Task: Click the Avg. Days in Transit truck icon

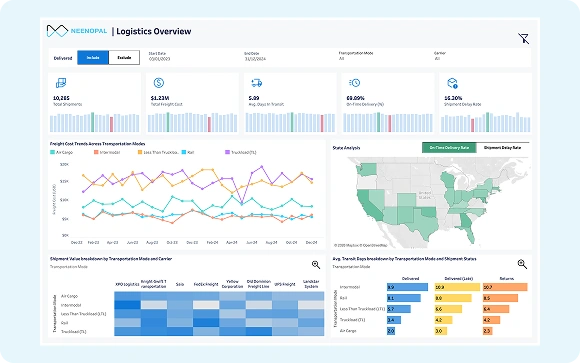Action: (x=256, y=83)
